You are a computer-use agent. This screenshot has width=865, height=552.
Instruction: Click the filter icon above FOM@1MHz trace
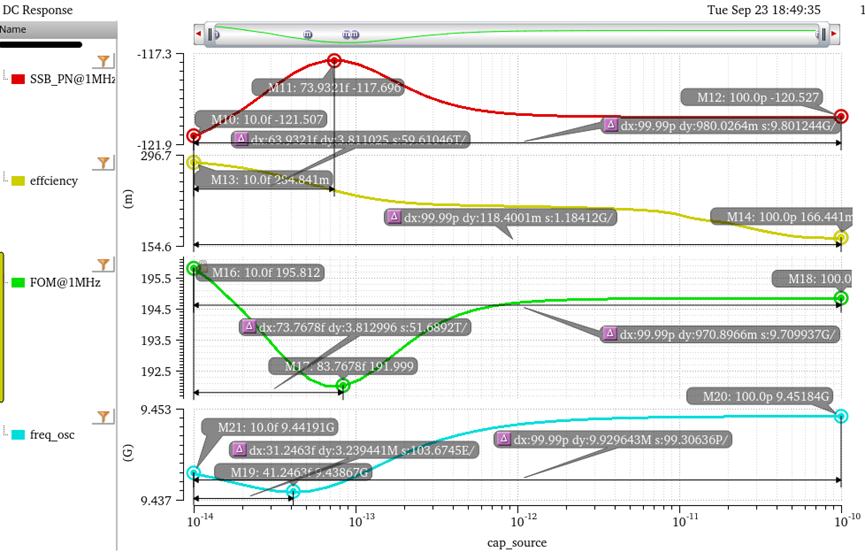(x=102, y=264)
